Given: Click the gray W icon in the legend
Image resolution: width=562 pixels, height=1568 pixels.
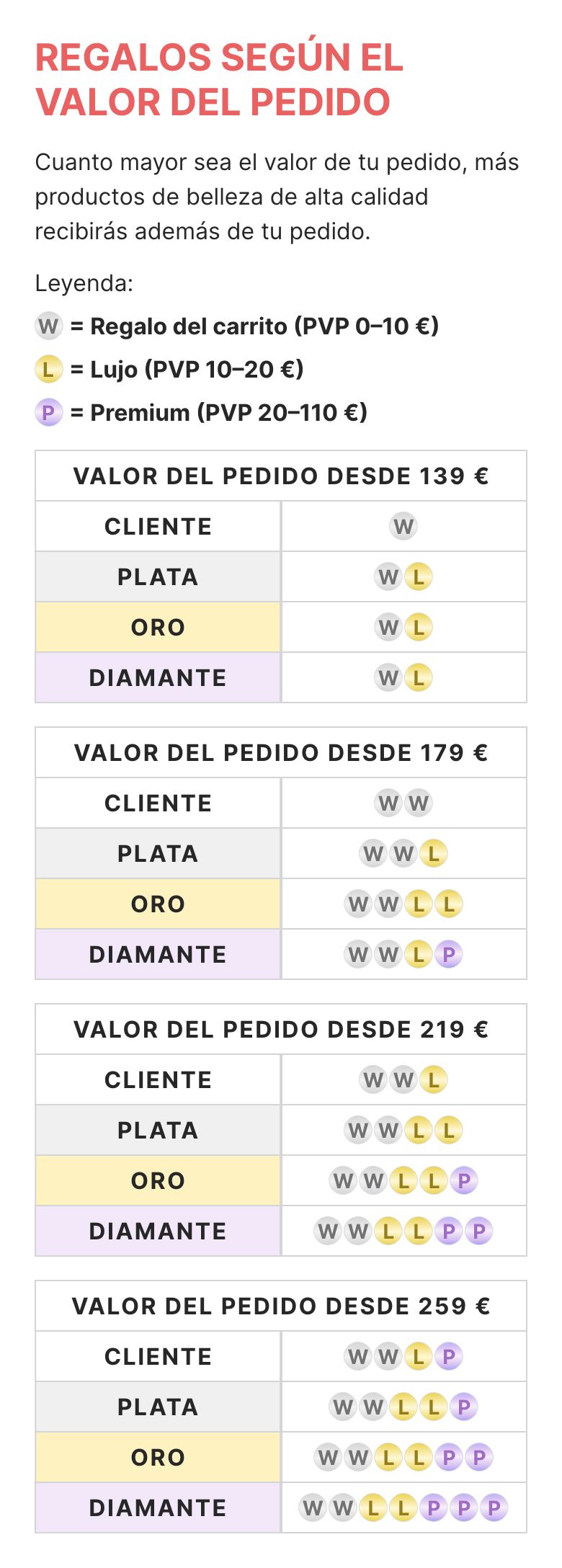Looking at the screenshot, I should tap(49, 326).
